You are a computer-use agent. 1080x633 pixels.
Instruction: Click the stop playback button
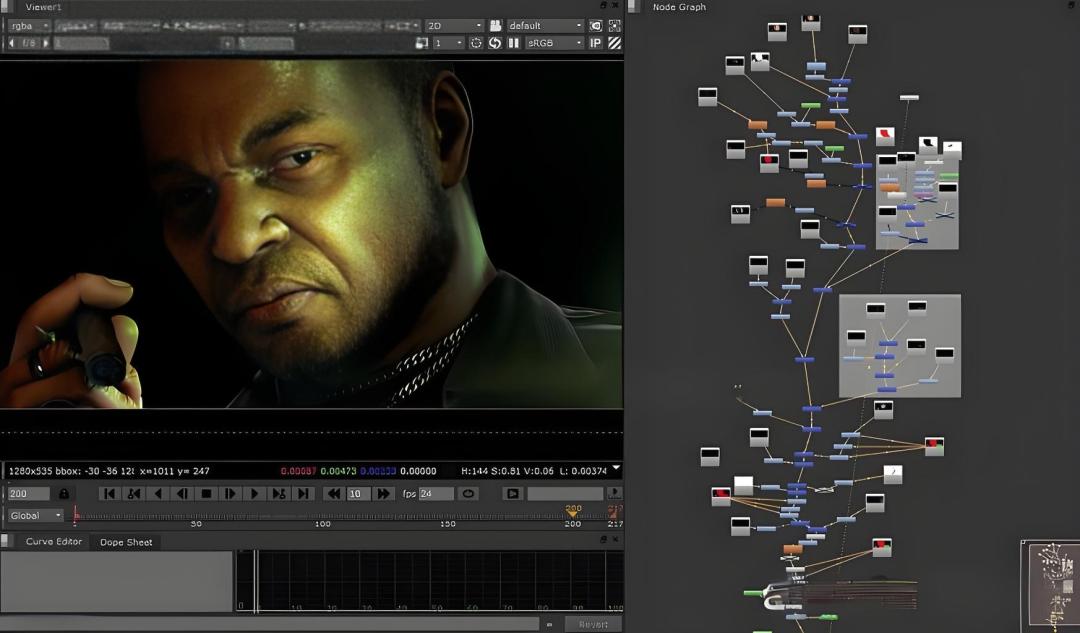point(206,493)
